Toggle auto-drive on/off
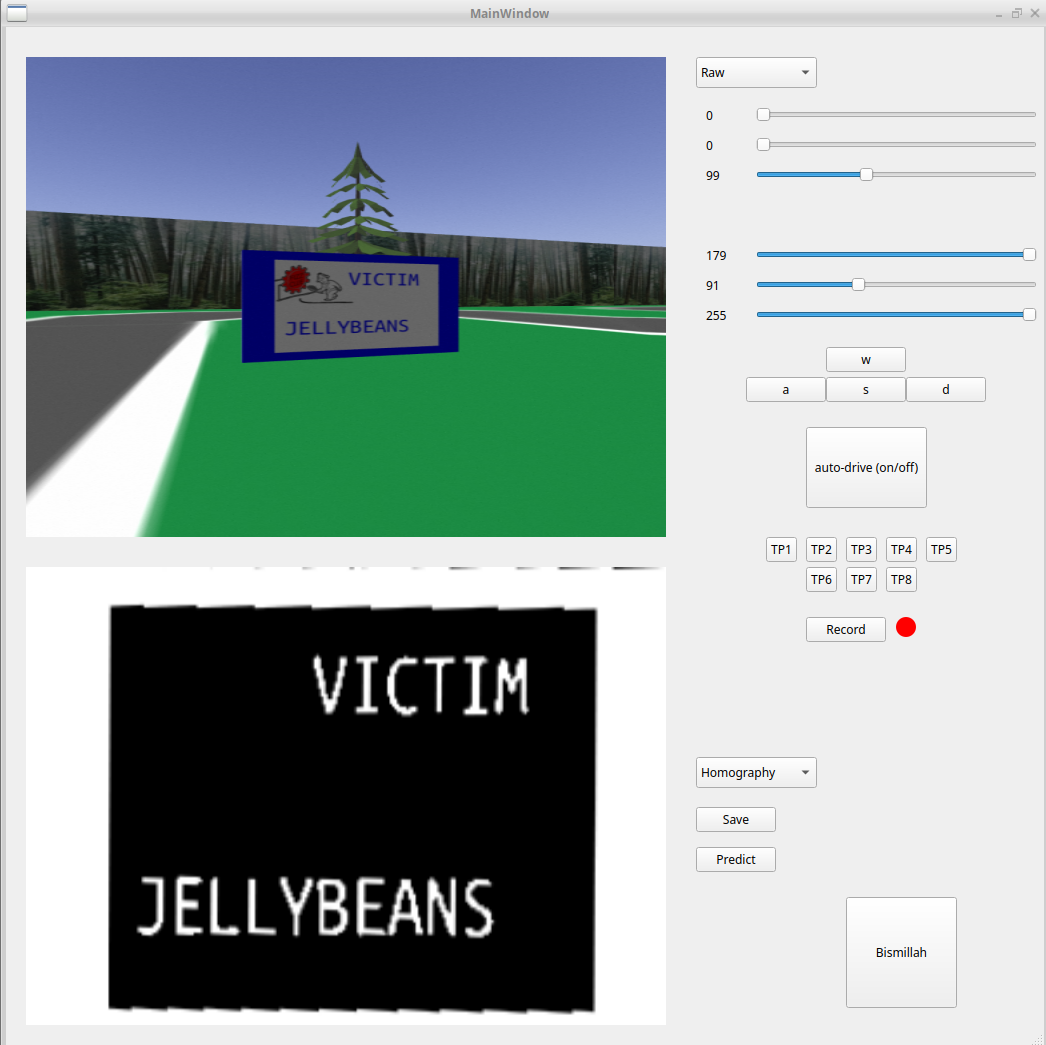Screen dimensions: 1046x1045 (866, 467)
